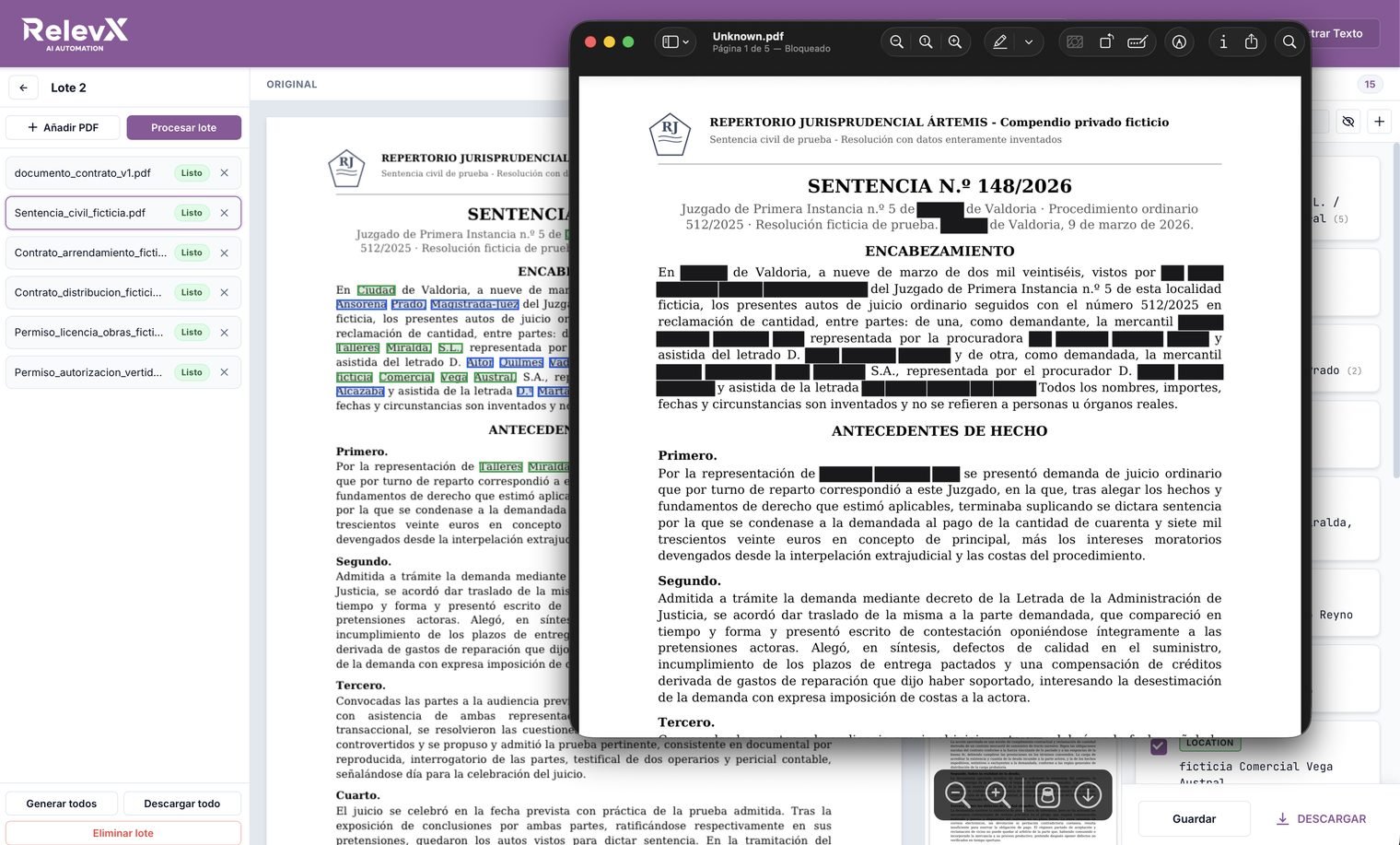
Task: Click the redact selection icon in Preview
Action: pos(1075,41)
